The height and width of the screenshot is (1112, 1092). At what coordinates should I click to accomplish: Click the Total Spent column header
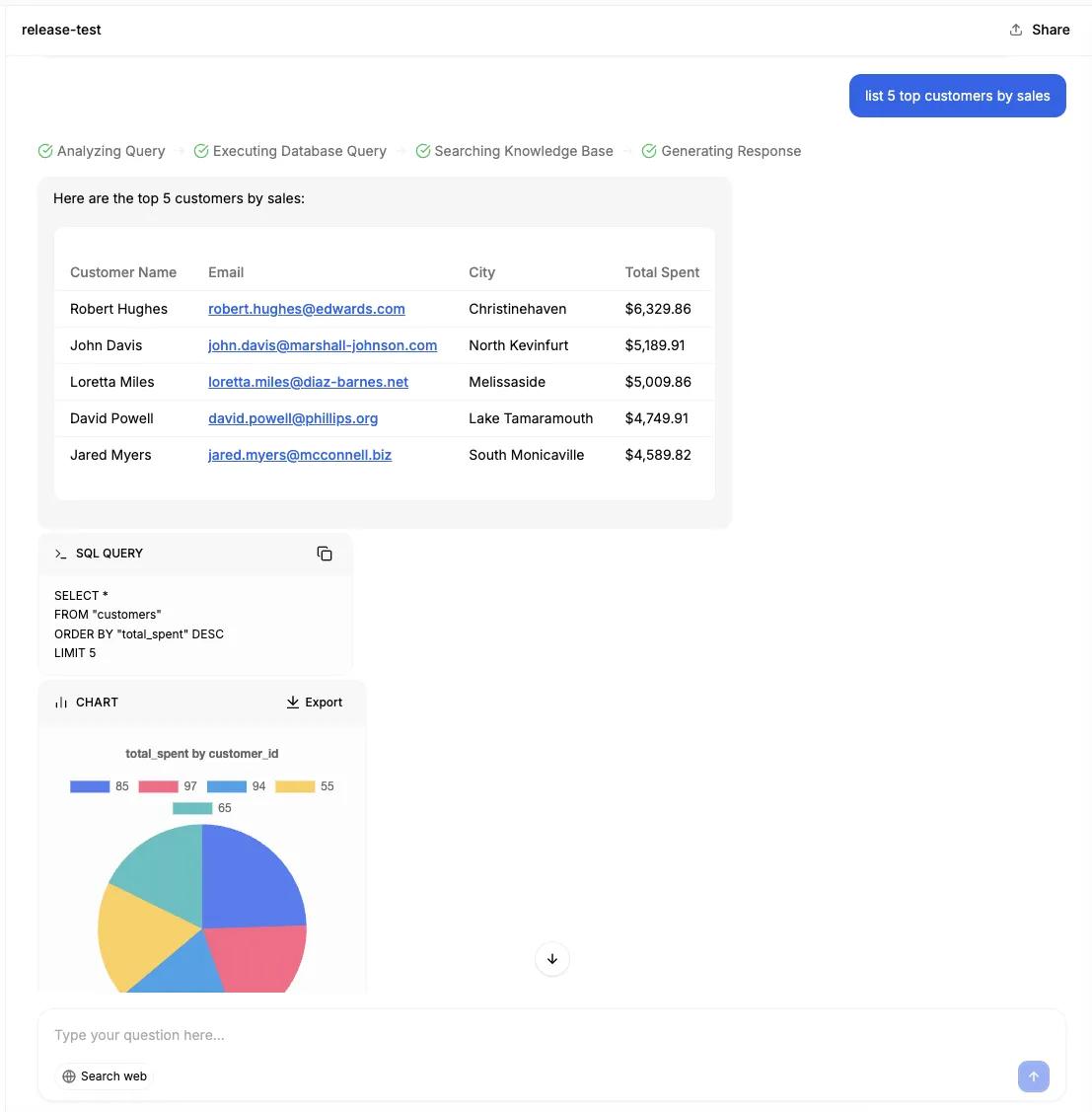click(x=662, y=272)
